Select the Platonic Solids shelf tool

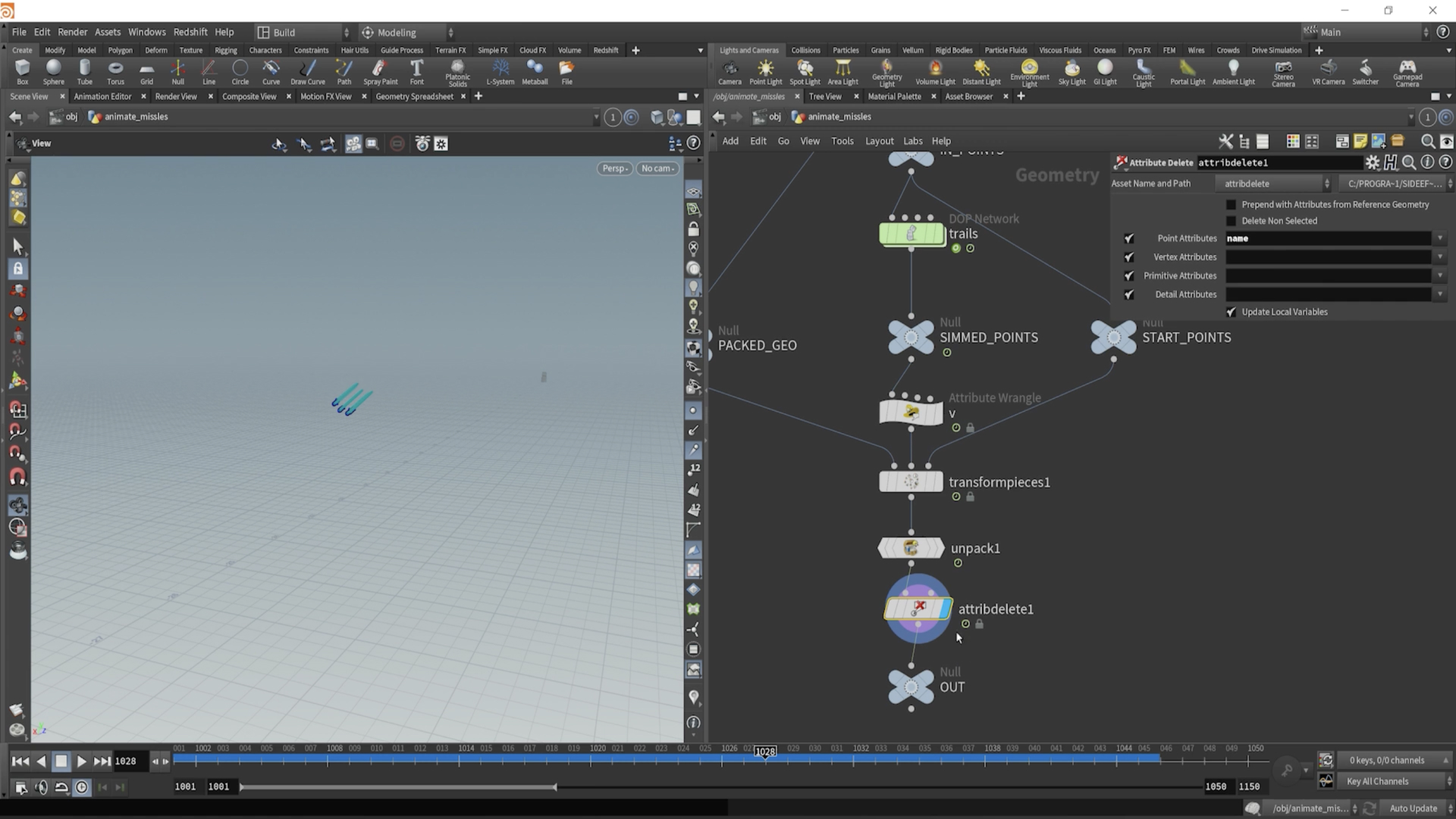(457, 74)
